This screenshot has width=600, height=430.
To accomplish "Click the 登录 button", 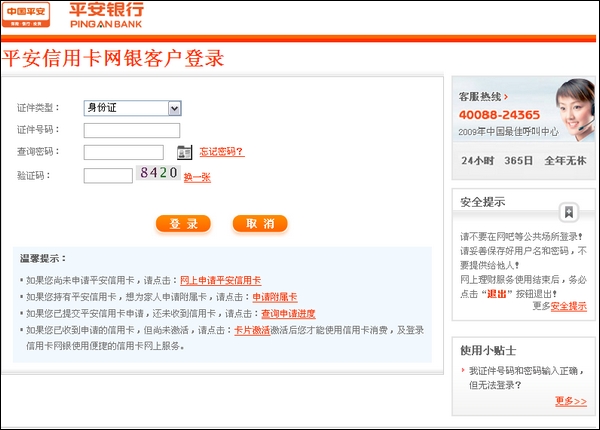I will pos(183,224).
